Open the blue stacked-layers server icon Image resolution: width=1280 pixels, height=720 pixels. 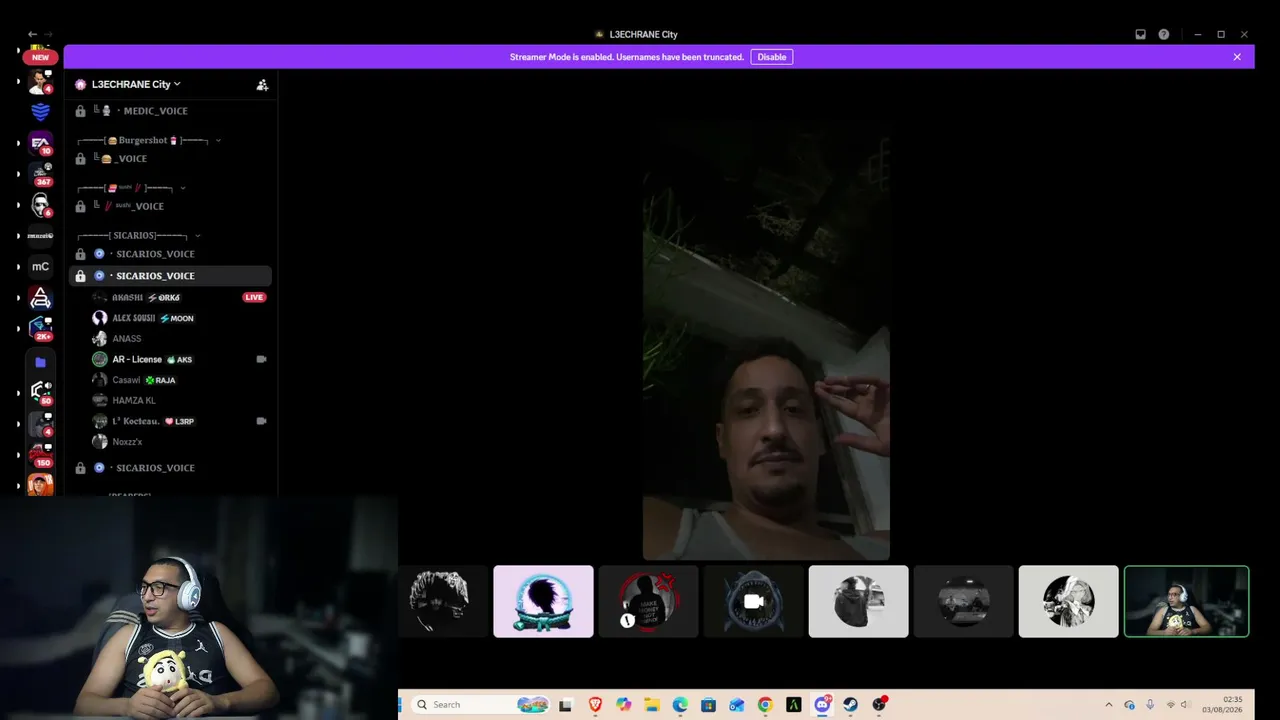(x=40, y=112)
